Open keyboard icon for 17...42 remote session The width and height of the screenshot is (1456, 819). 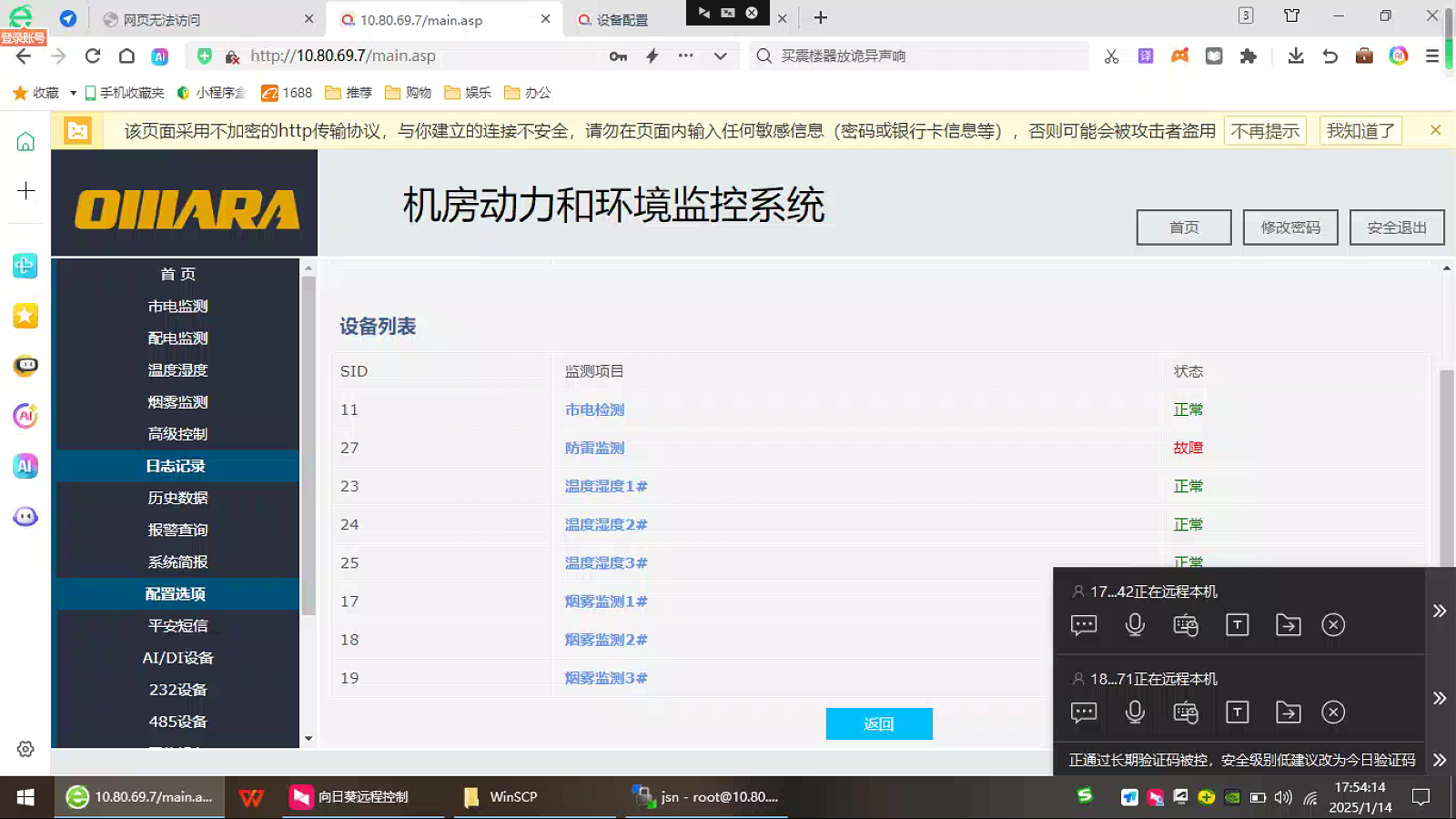(1186, 624)
